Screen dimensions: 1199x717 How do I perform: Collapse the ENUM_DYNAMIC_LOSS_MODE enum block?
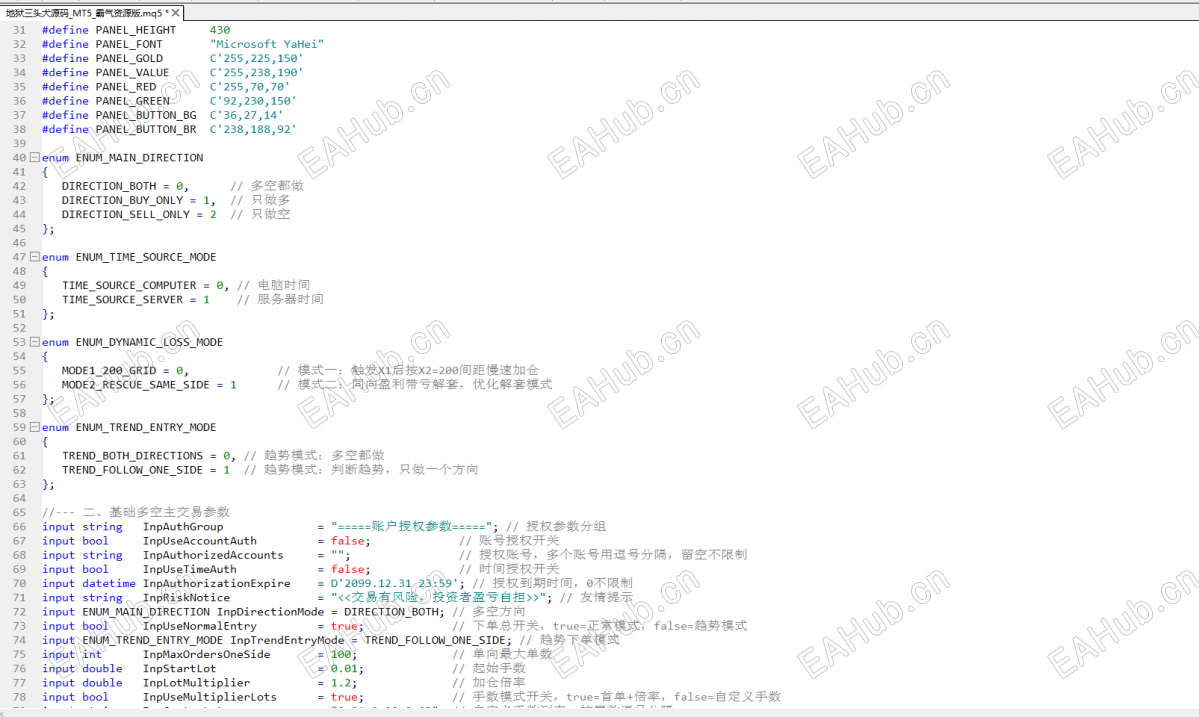pos(34,342)
